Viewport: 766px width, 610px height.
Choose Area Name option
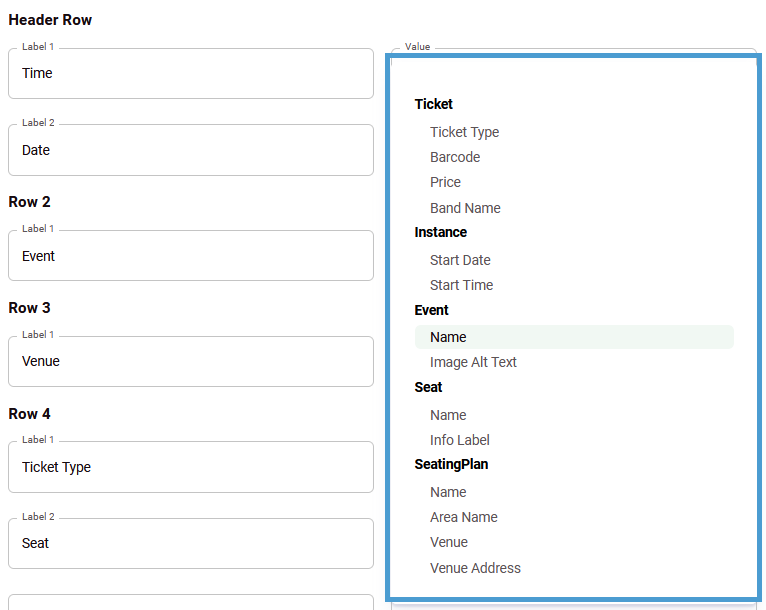[x=574, y=517]
